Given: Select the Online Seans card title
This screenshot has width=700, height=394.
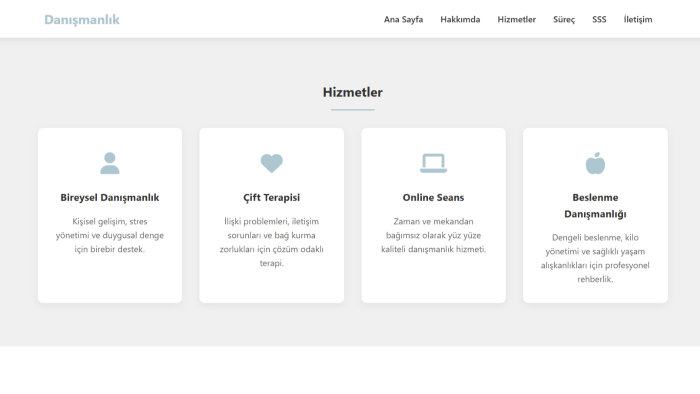Looking at the screenshot, I should [x=433, y=197].
